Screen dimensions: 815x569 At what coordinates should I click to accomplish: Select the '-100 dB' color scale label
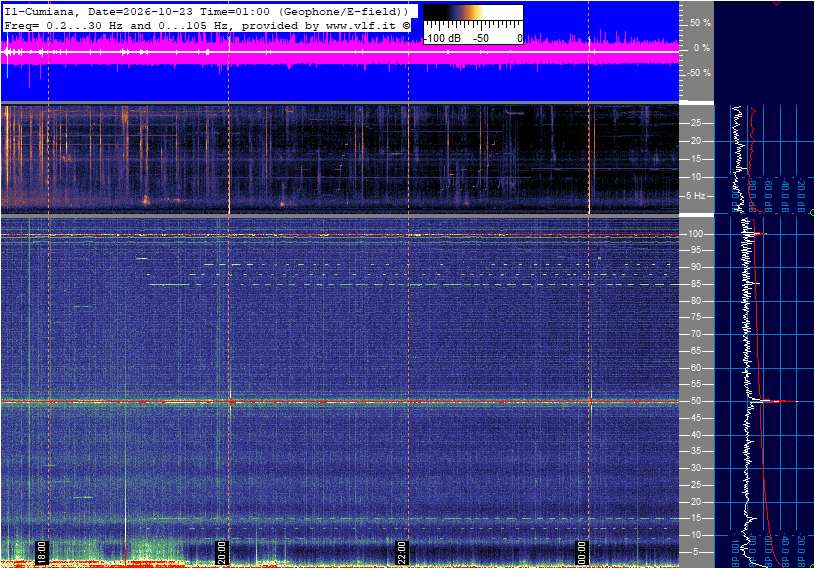click(442, 38)
